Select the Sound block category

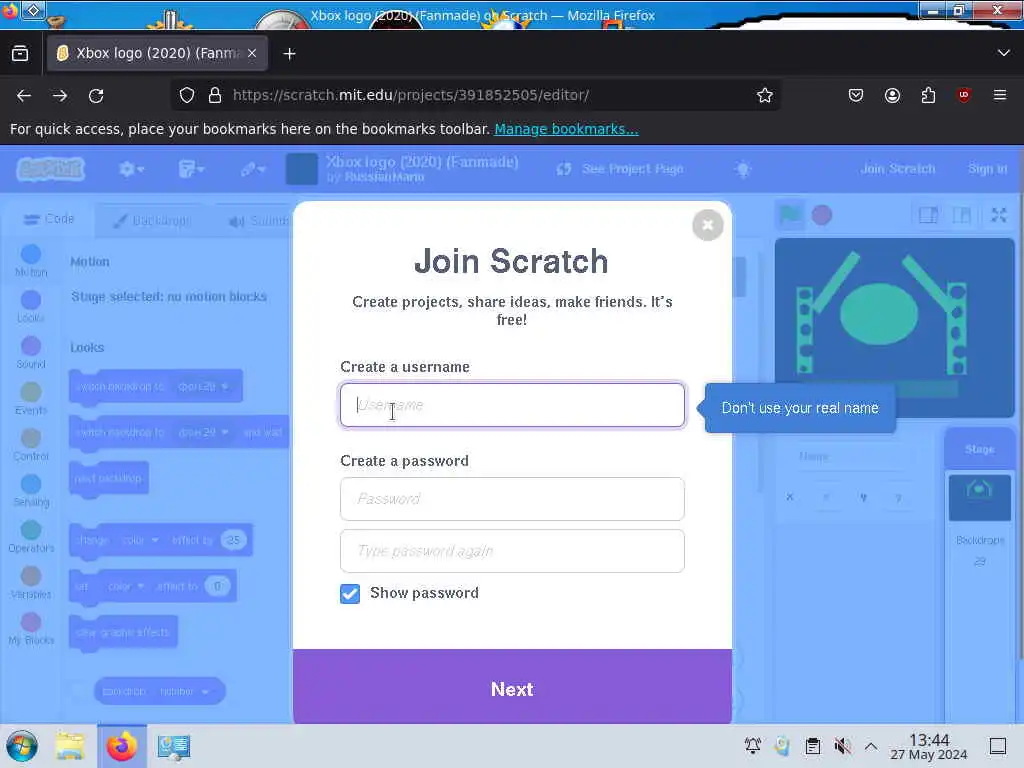click(31, 353)
